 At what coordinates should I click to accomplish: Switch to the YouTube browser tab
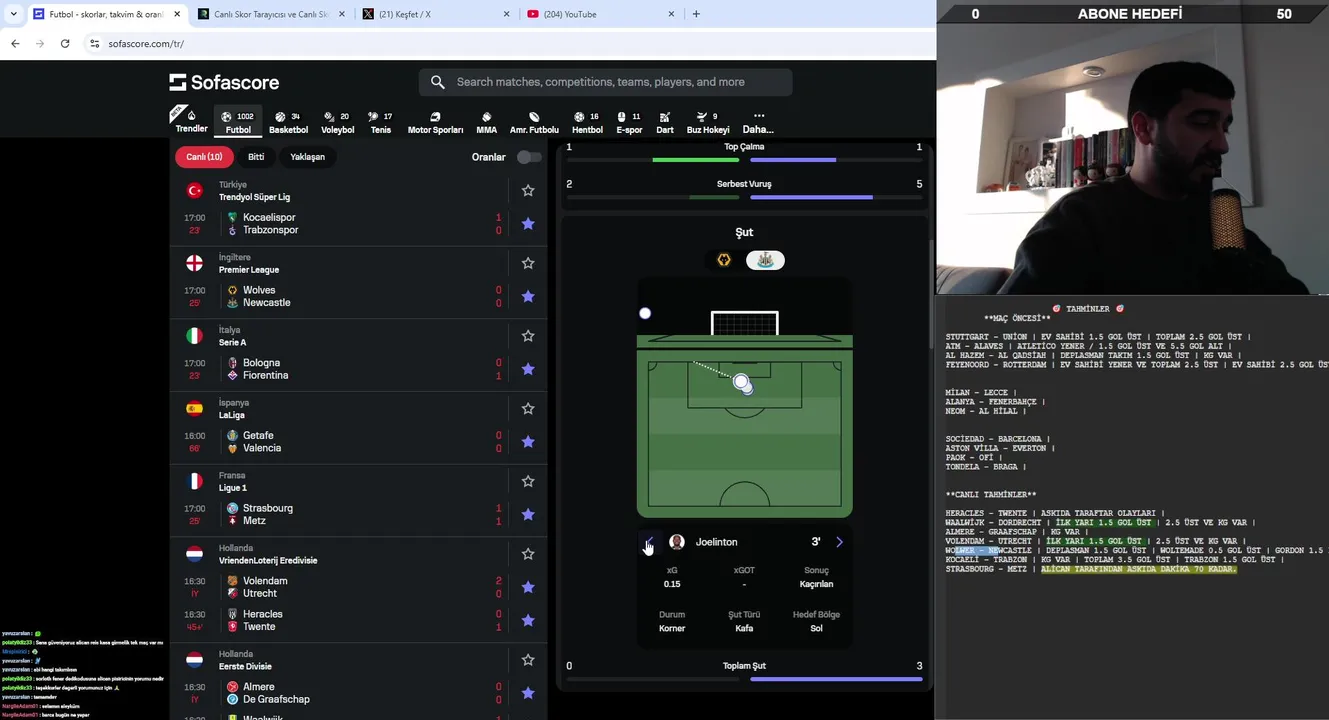click(598, 14)
